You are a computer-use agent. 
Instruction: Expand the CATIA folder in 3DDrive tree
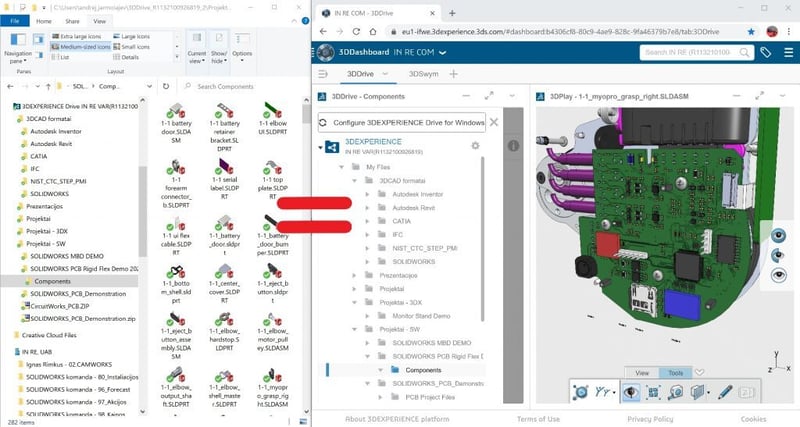[x=367, y=221]
